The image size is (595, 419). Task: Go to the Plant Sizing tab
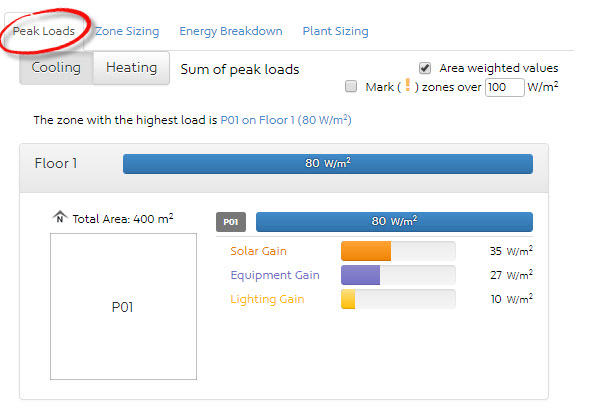335,31
